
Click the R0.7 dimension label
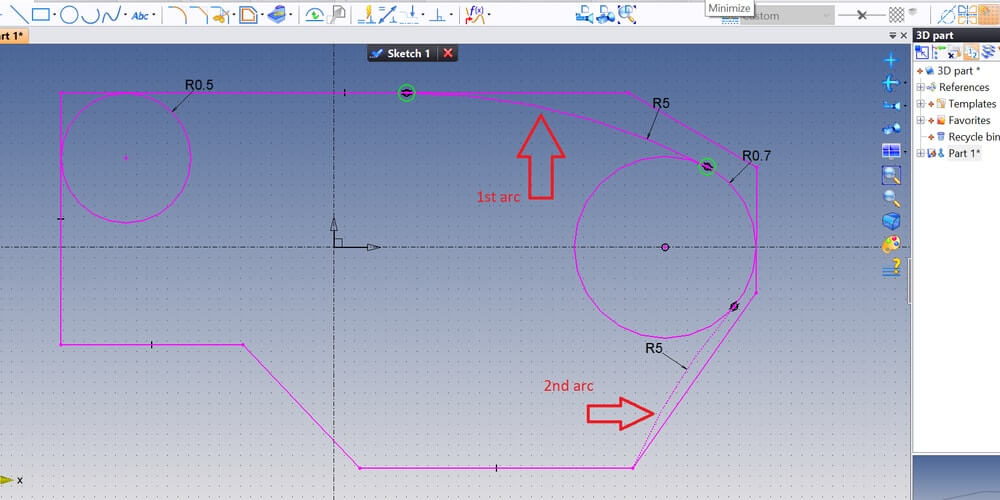coord(757,156)
